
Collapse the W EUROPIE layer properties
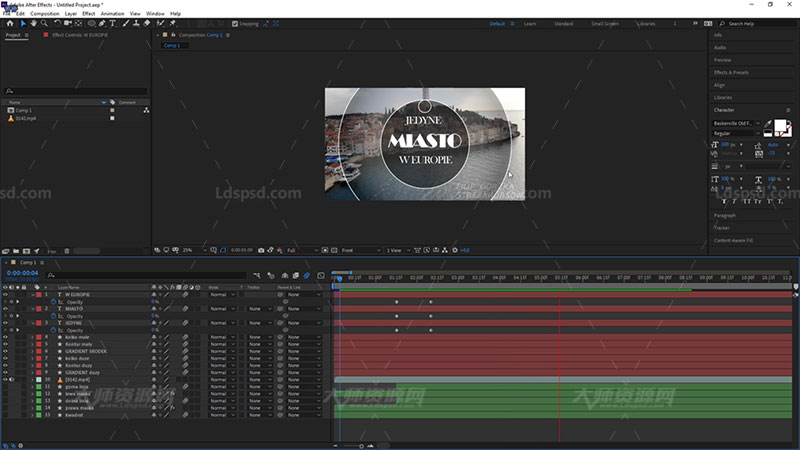pos(33,295)
